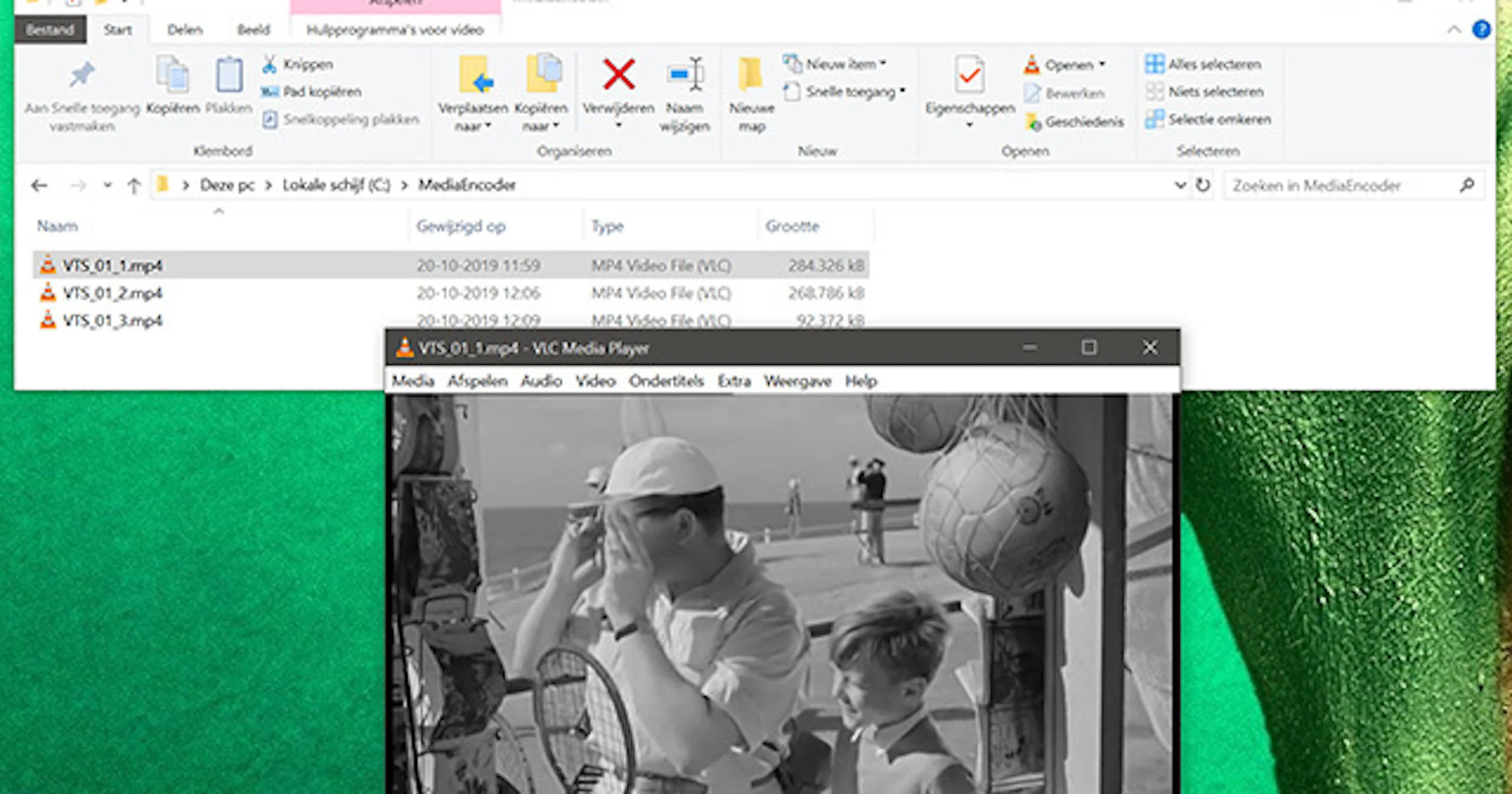The image size is (1512, 794).
Task: Open the VLC Afspelen menu
Action: coord(478,381)
